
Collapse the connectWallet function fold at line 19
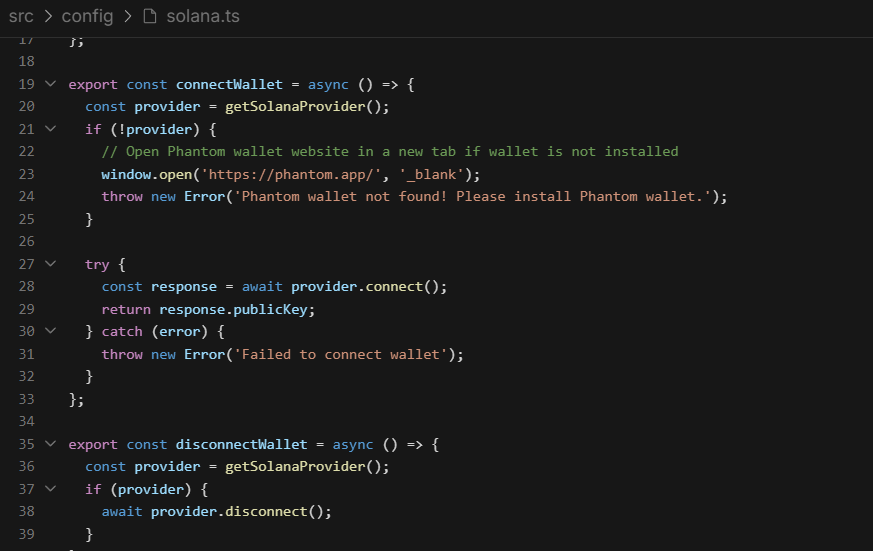coord(51,84)
